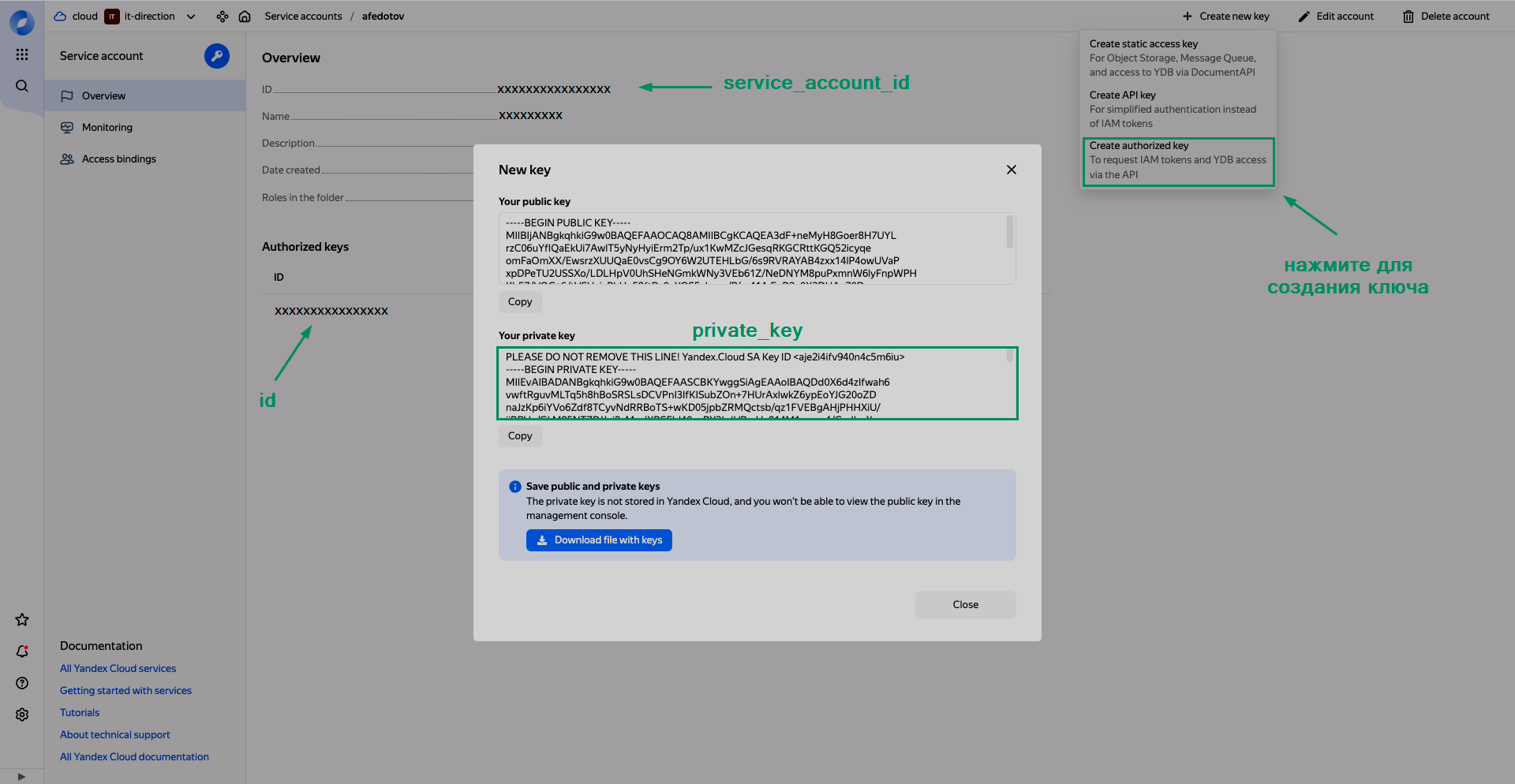Open Service accounts breadcrumb link
The height and width of the screenshot is (784, 1515).
click(x=303, y=16)
